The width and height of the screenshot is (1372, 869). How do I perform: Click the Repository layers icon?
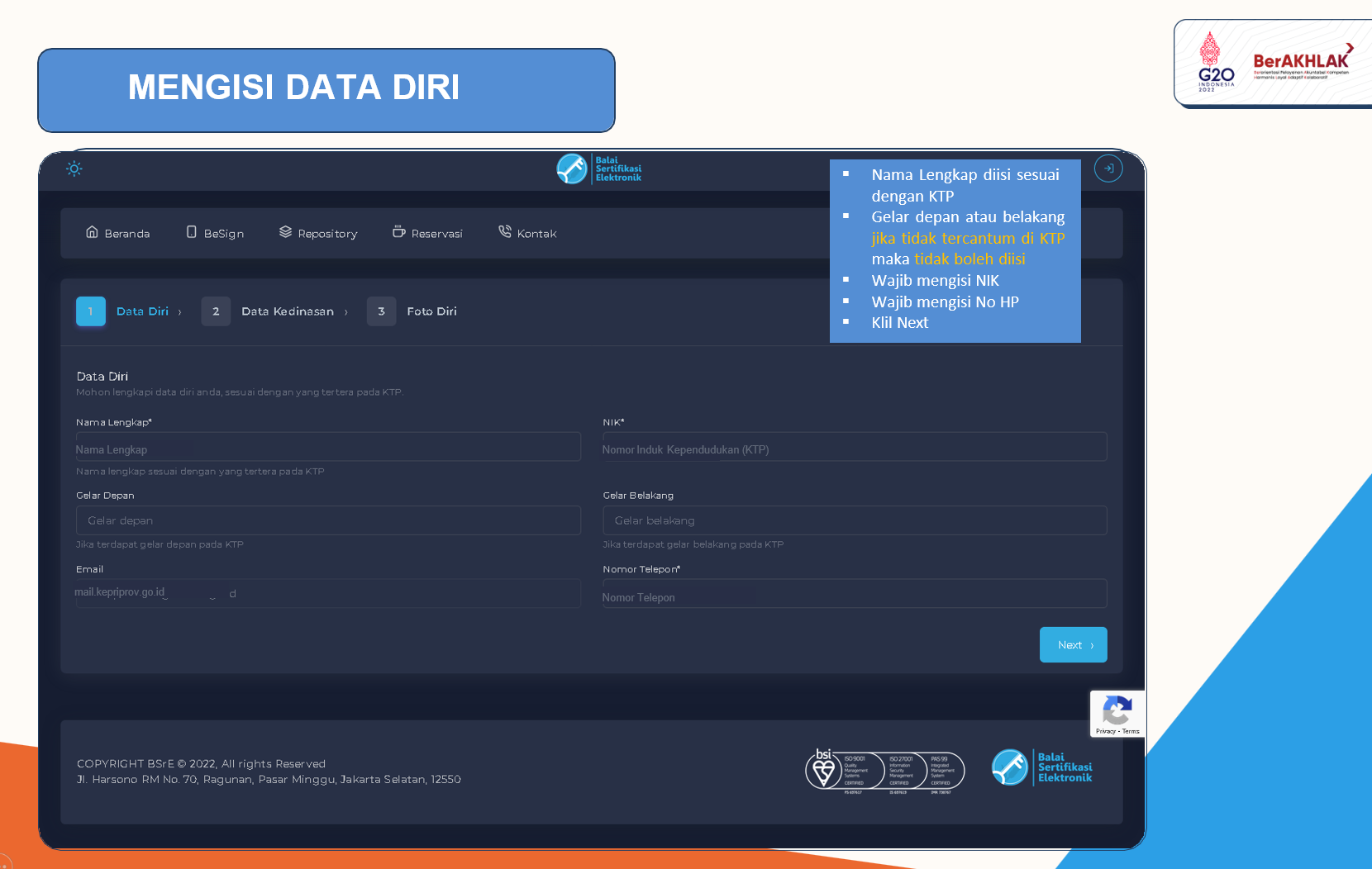(x=285, y=232)
